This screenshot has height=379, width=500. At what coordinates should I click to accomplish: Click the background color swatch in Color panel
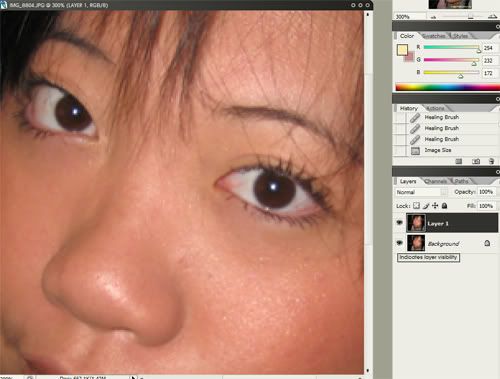pyautogui.click(x=409, y=57)
